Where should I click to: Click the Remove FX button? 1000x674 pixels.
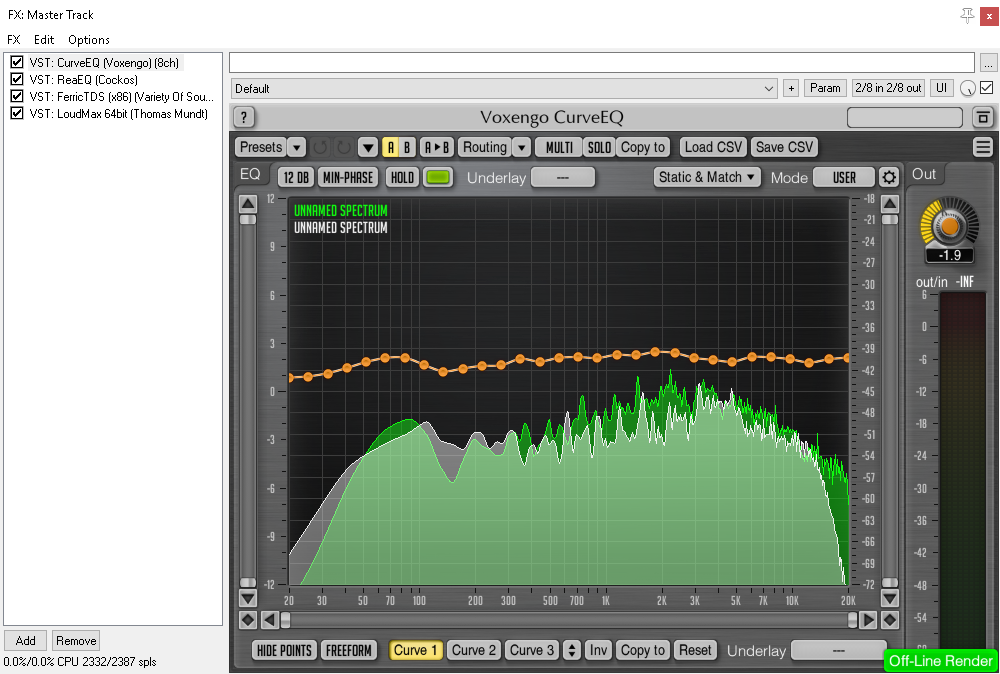(x=76, y=640)
